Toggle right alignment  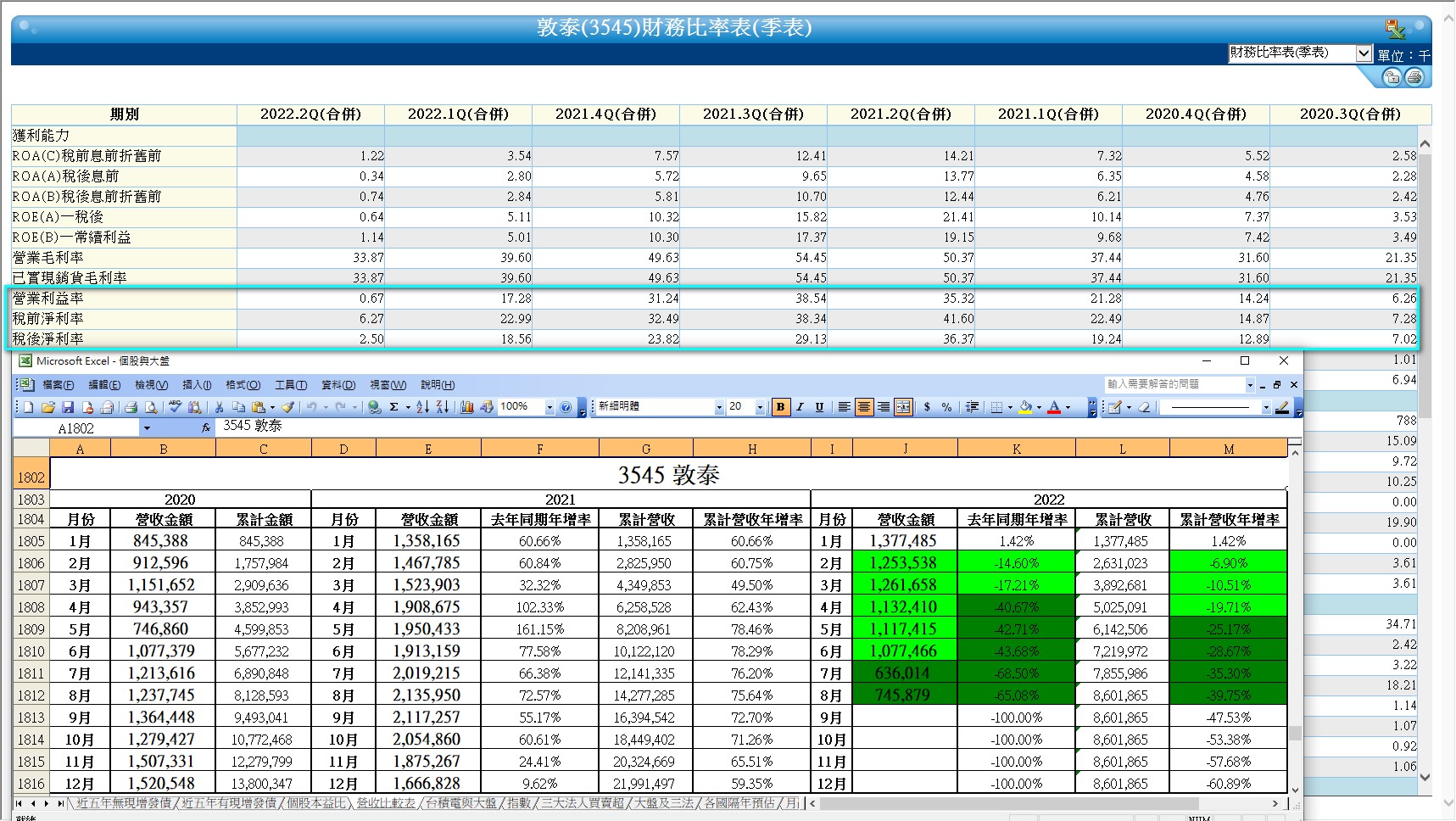click(x=884, y=407)
